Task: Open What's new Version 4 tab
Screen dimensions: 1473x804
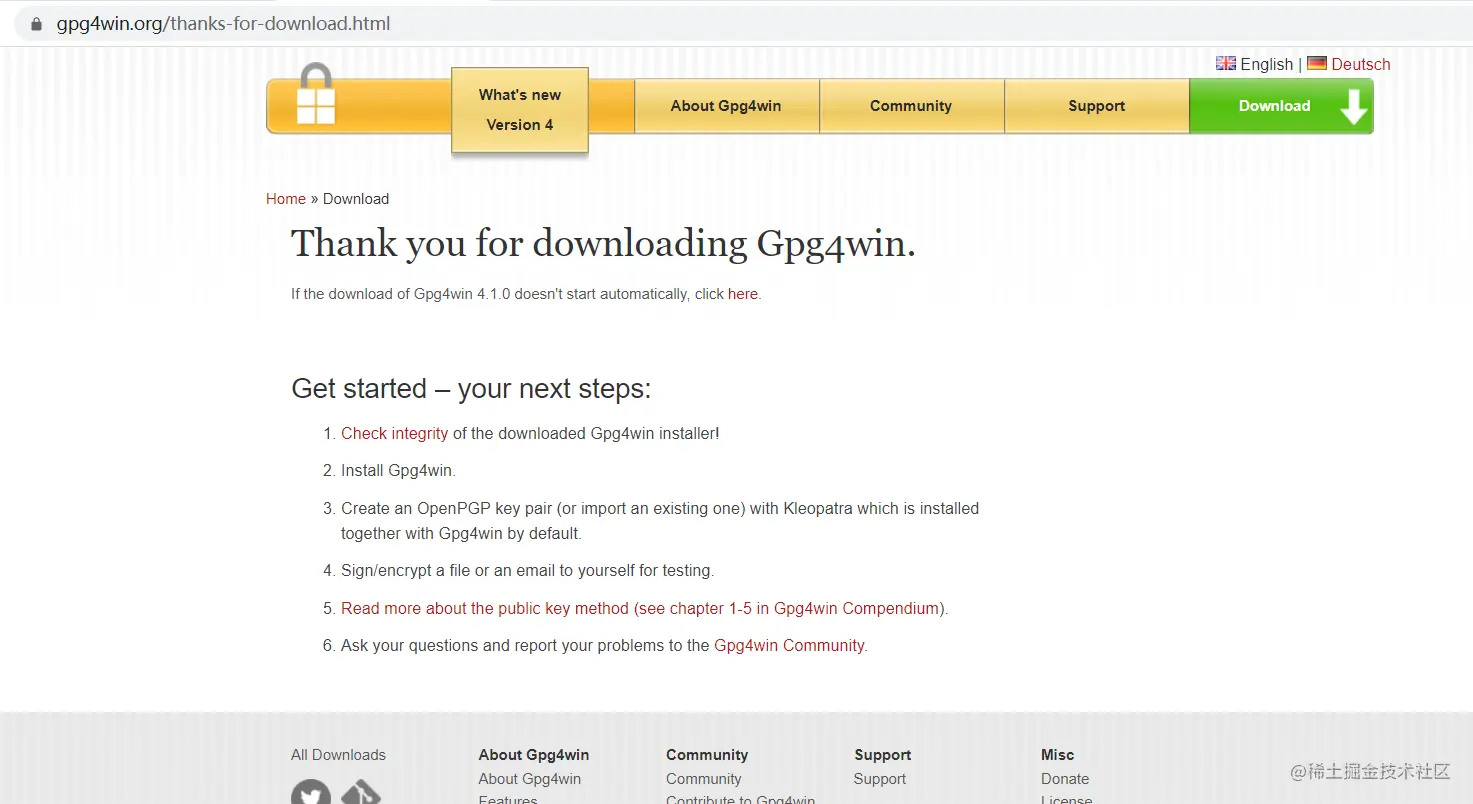Action: (x=520, y=110)
